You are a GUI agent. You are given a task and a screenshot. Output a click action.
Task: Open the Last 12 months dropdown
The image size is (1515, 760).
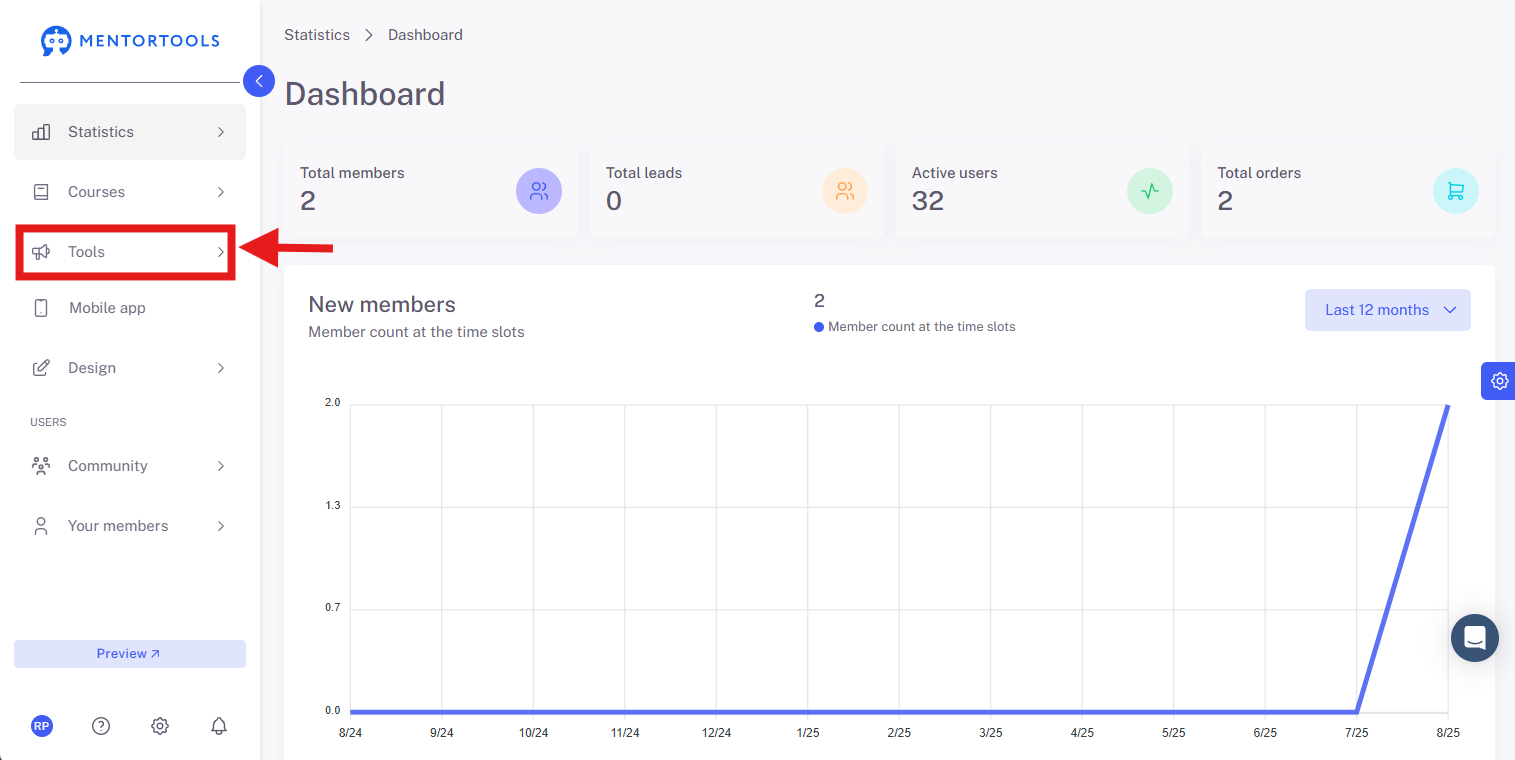[1388, 310]
